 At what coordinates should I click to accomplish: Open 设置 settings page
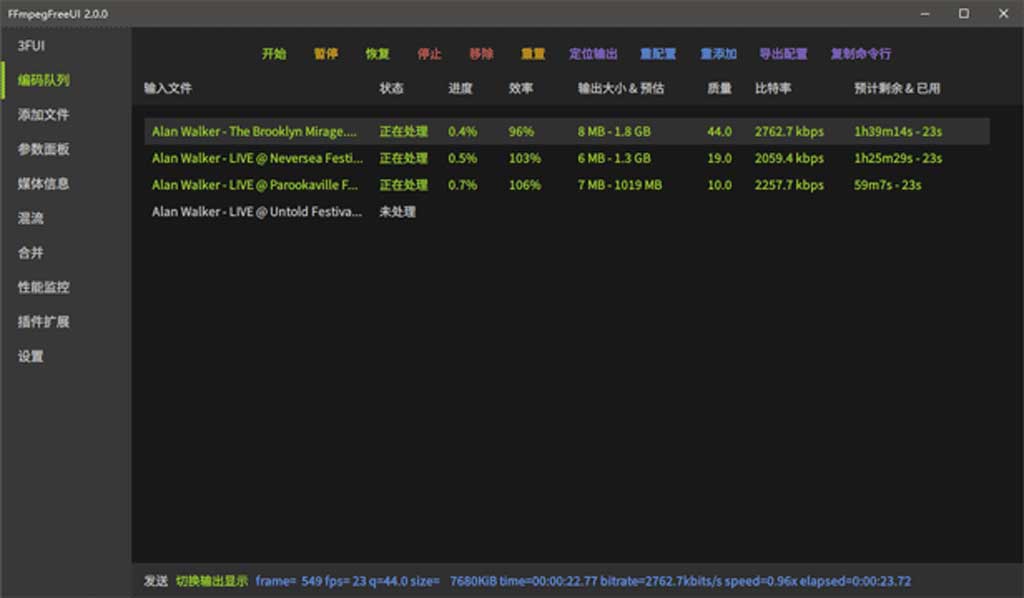[x=31, y=356]
